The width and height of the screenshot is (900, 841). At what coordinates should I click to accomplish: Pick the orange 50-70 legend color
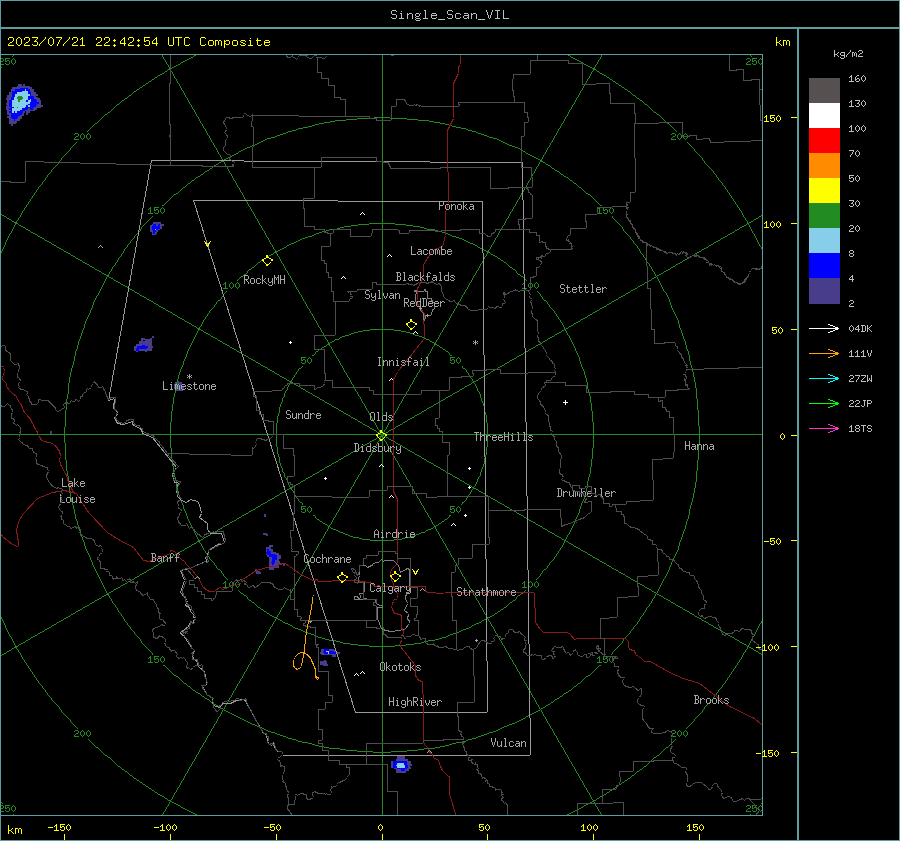(x=824, y=166)
